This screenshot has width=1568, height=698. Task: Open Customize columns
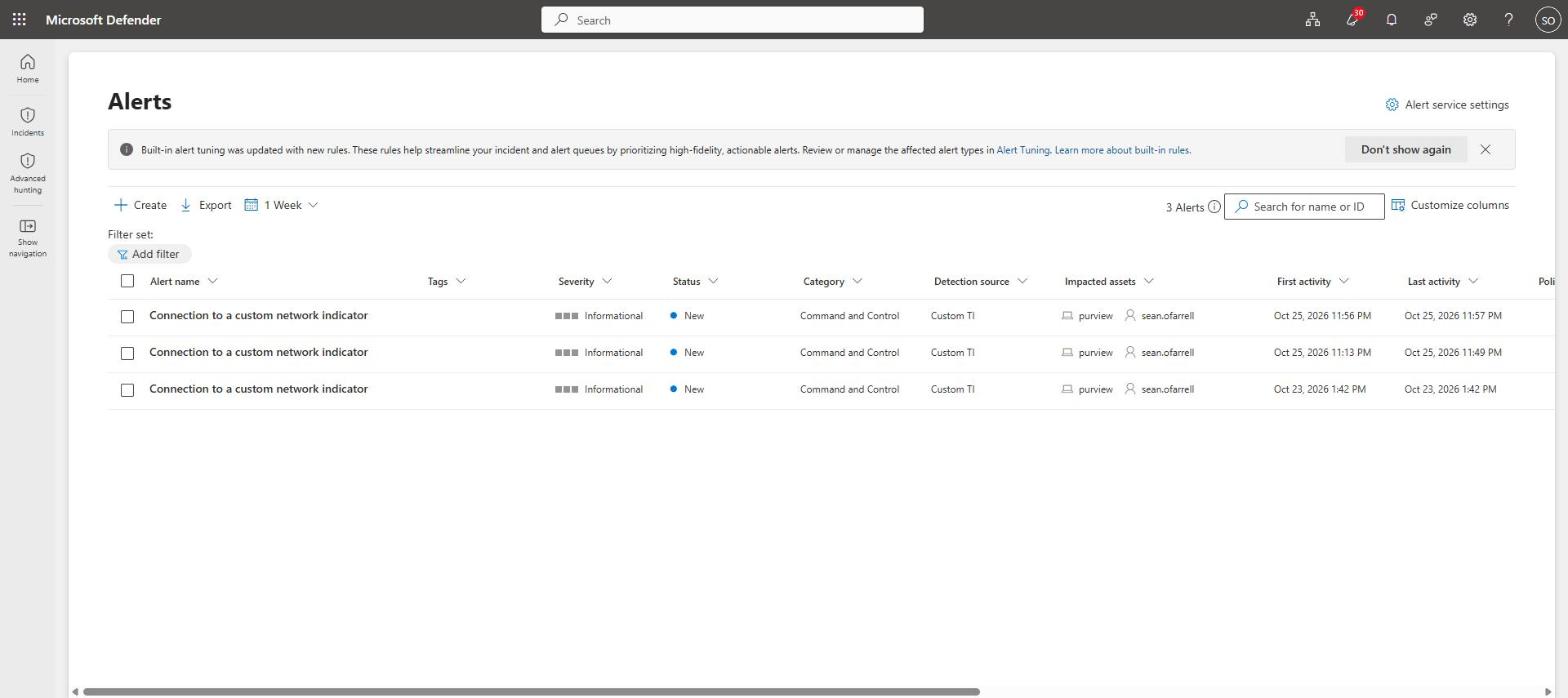point(1449,205)
